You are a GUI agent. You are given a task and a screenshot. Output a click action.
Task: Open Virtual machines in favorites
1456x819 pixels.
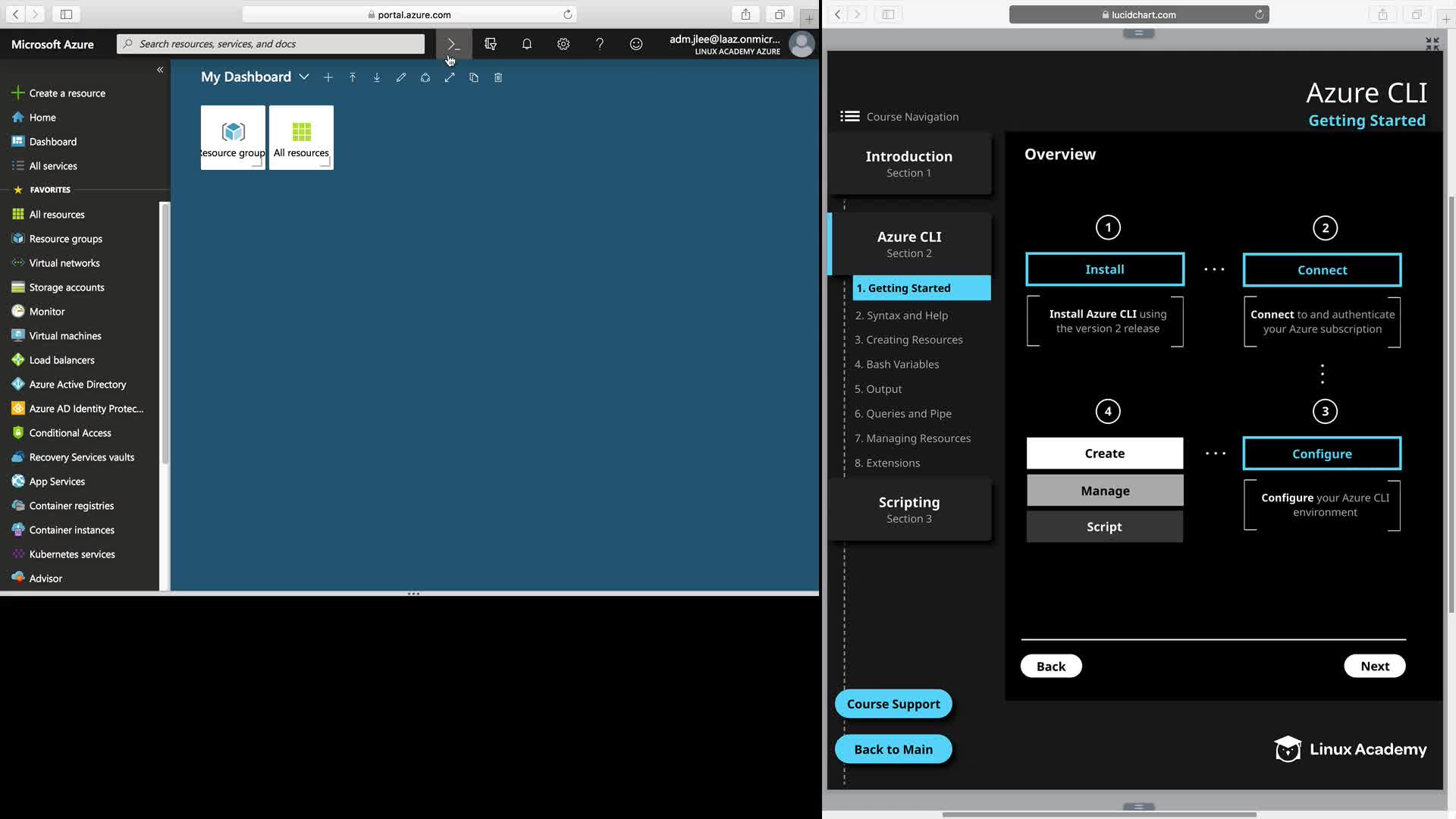(x=65, y=336)
